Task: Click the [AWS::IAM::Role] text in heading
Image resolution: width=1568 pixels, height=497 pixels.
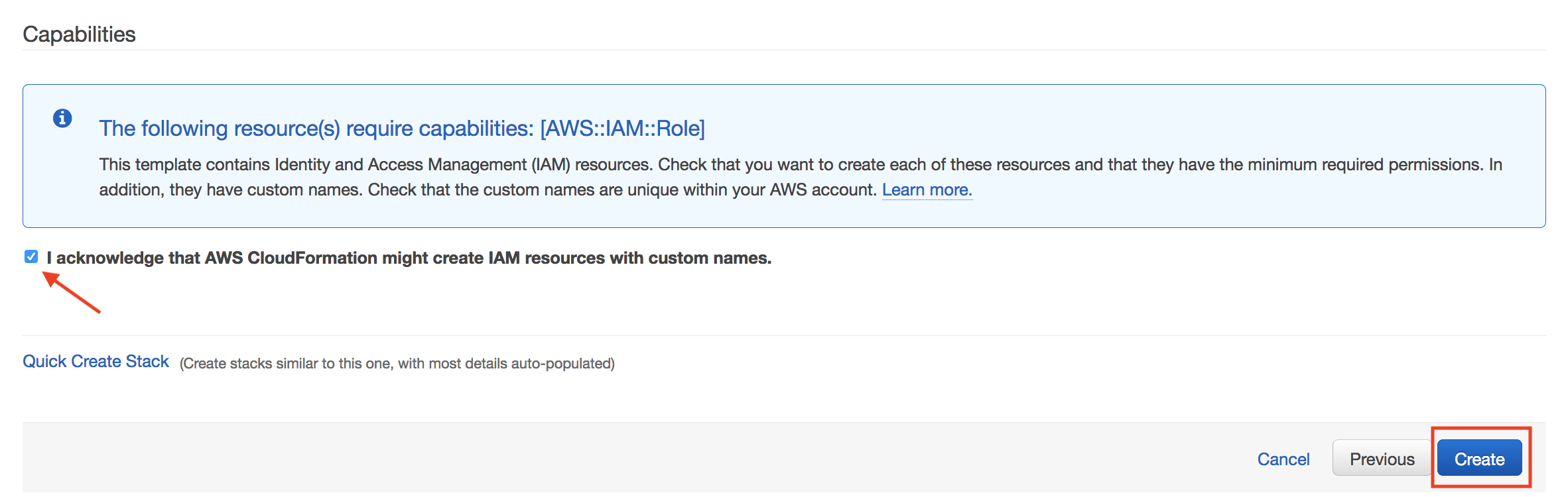Action: click(x=623, y=129)
